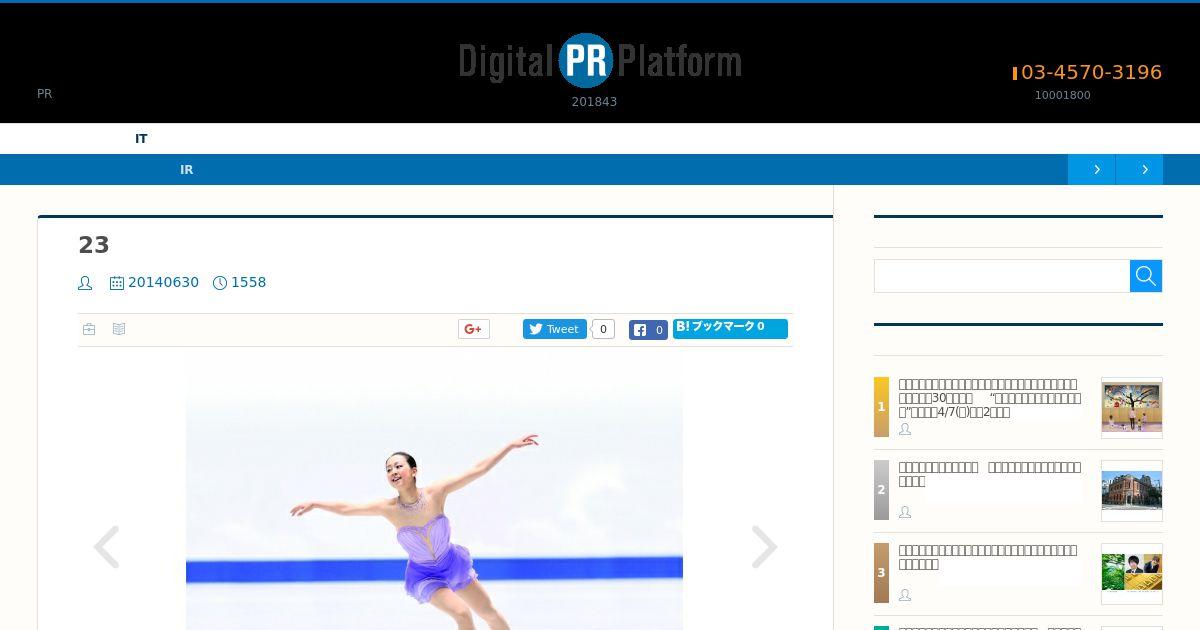Open the IR item in blue bar
1200x630 pixels.
[x=186, y=170]
